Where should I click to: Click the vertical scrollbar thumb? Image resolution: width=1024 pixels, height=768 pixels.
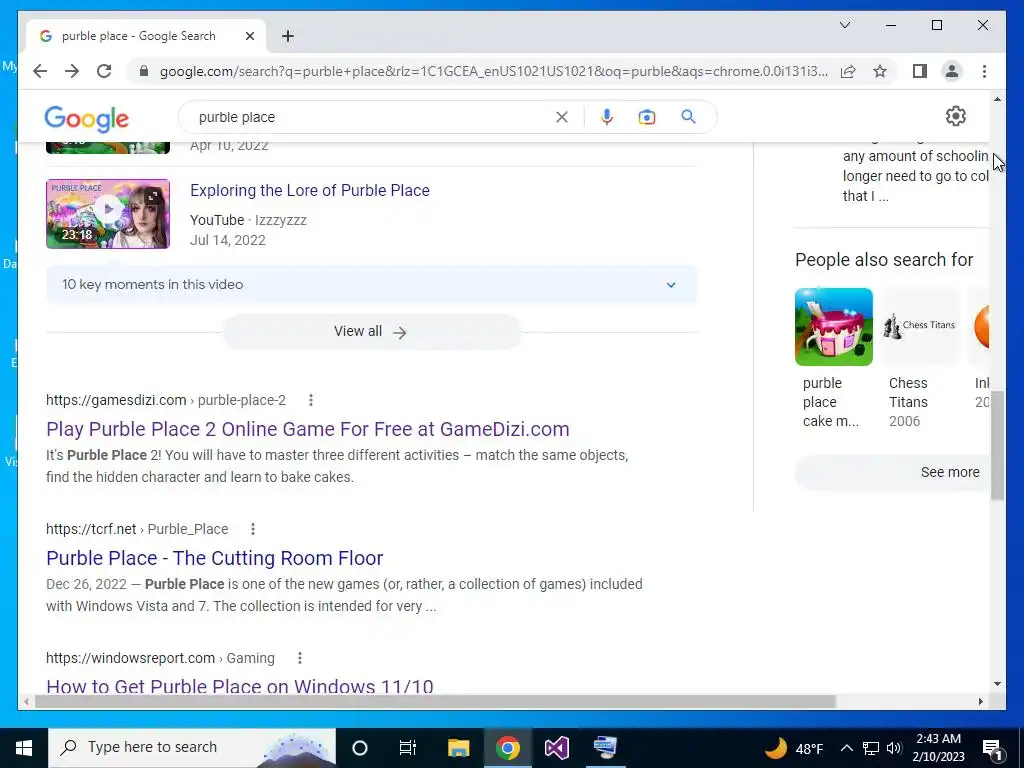[997, 446]
